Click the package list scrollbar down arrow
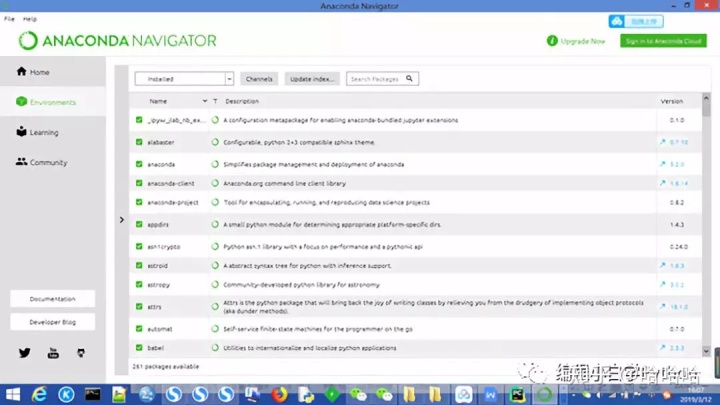The height and width of the screenshot is (405, 720). 706,351
